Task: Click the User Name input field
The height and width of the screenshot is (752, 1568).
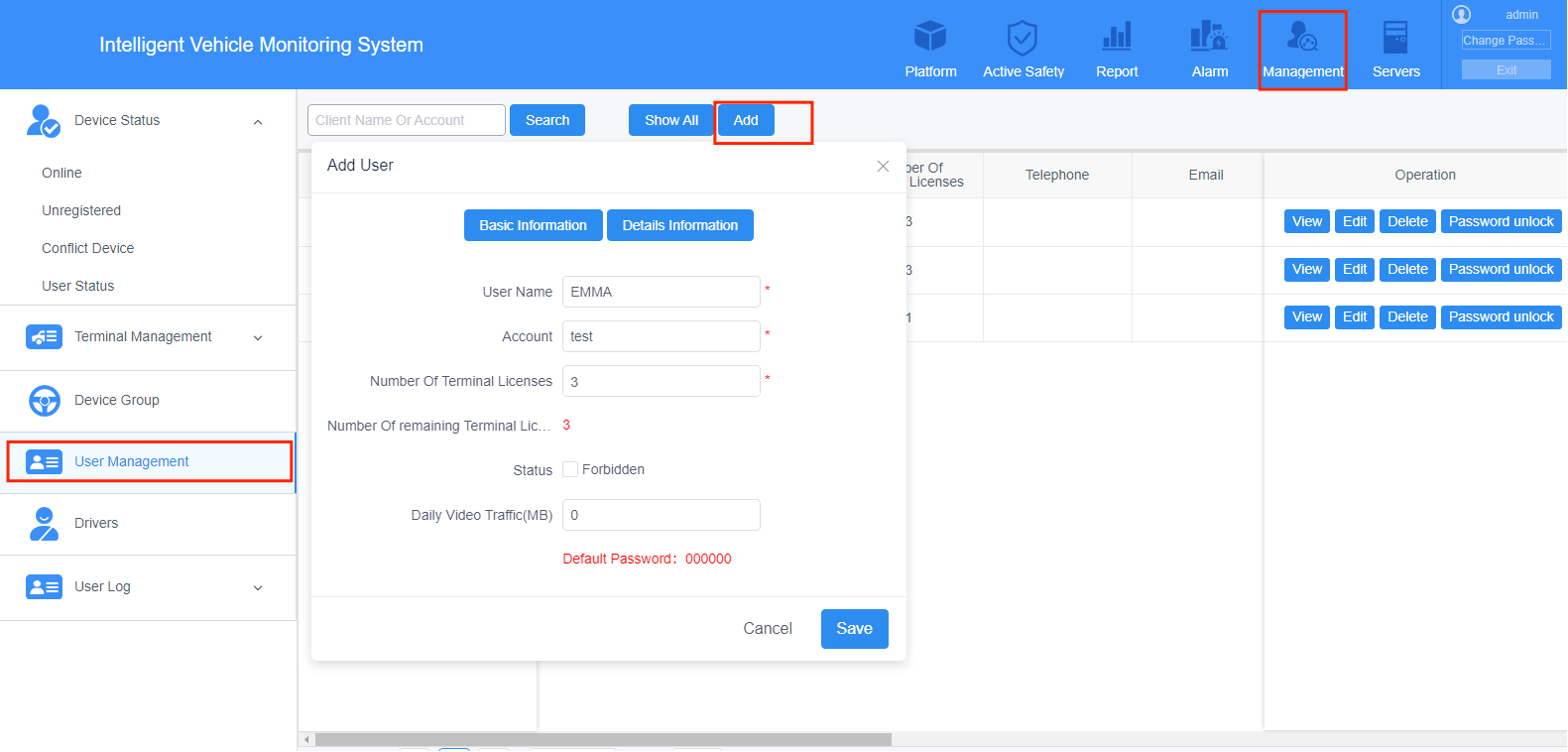Action: (662, 292)
